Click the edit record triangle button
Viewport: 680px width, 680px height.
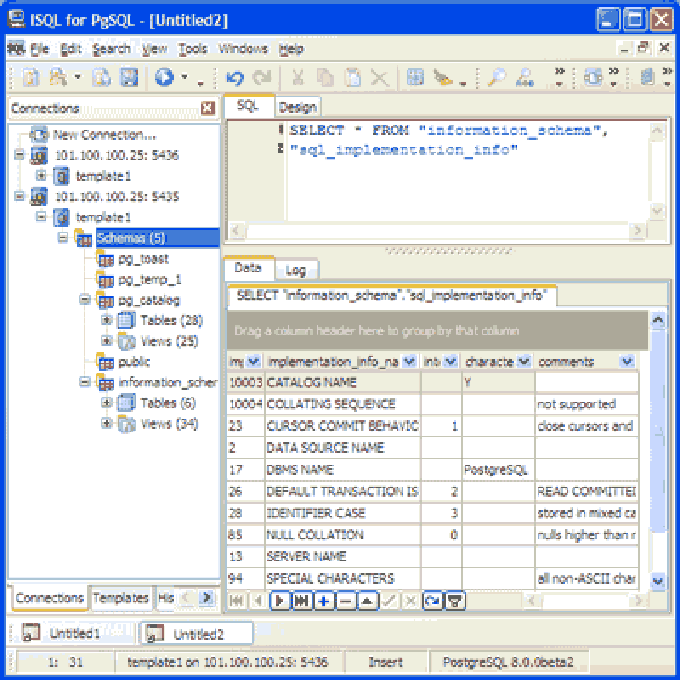(367, 601)
